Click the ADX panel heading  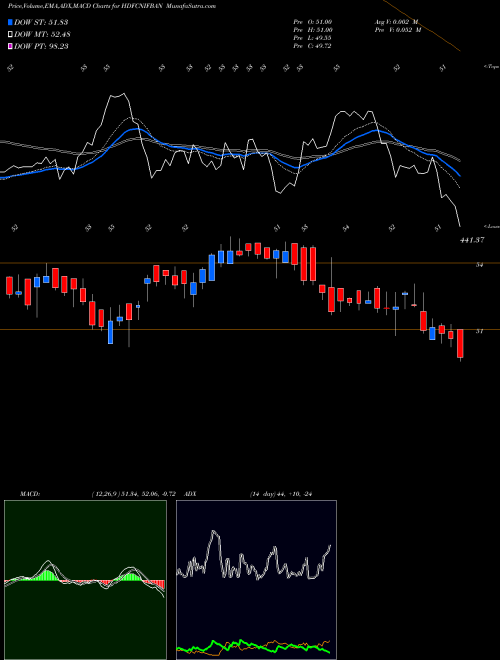190,494
